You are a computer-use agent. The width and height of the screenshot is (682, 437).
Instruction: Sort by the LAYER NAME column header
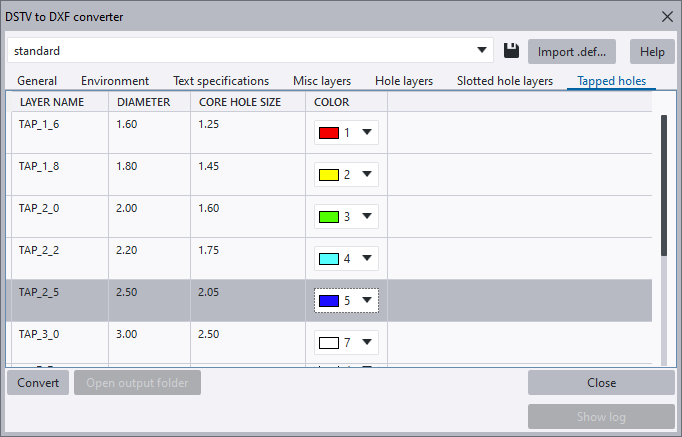click(51, 102)
